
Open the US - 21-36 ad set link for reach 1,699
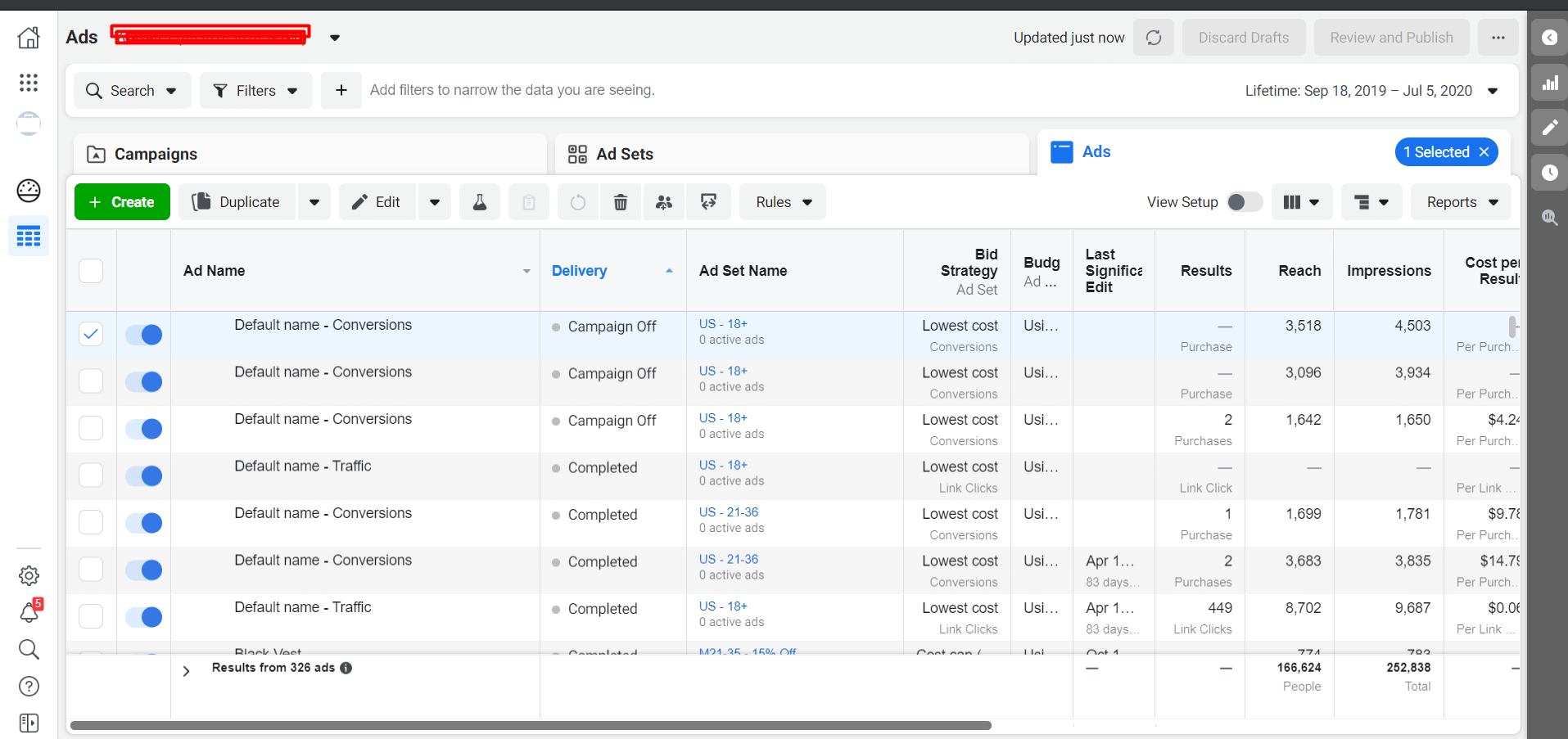tap(729, 512)
